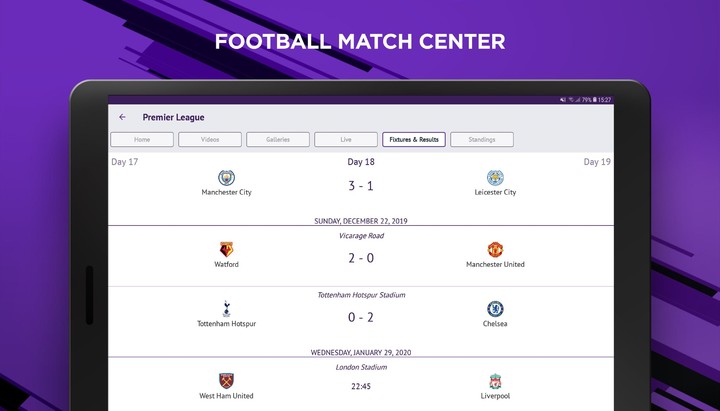Tap the Tottenham Hotspur logo

click(226, 309)
